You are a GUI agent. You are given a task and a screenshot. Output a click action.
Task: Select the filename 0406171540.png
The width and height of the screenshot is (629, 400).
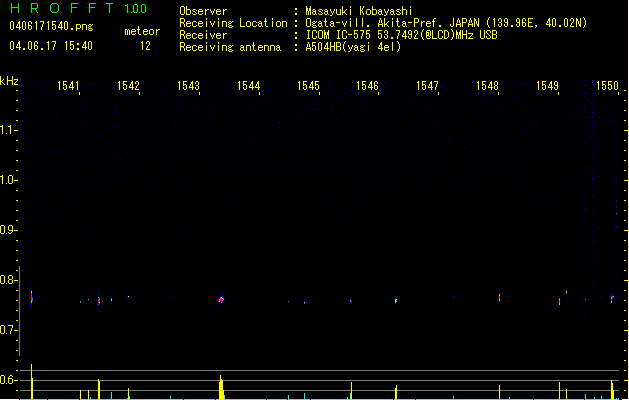51,26
